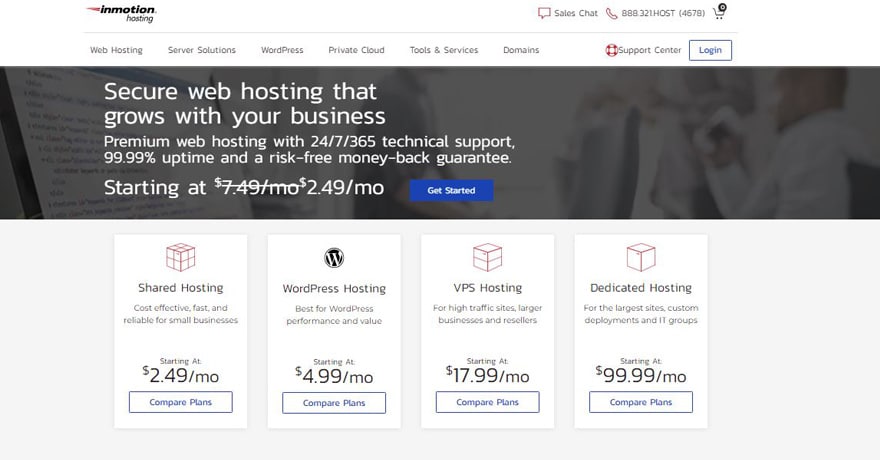Click the Dedicated Hosting card title
The width and height of the screenshot is (880, 460).
coord(641,288)
